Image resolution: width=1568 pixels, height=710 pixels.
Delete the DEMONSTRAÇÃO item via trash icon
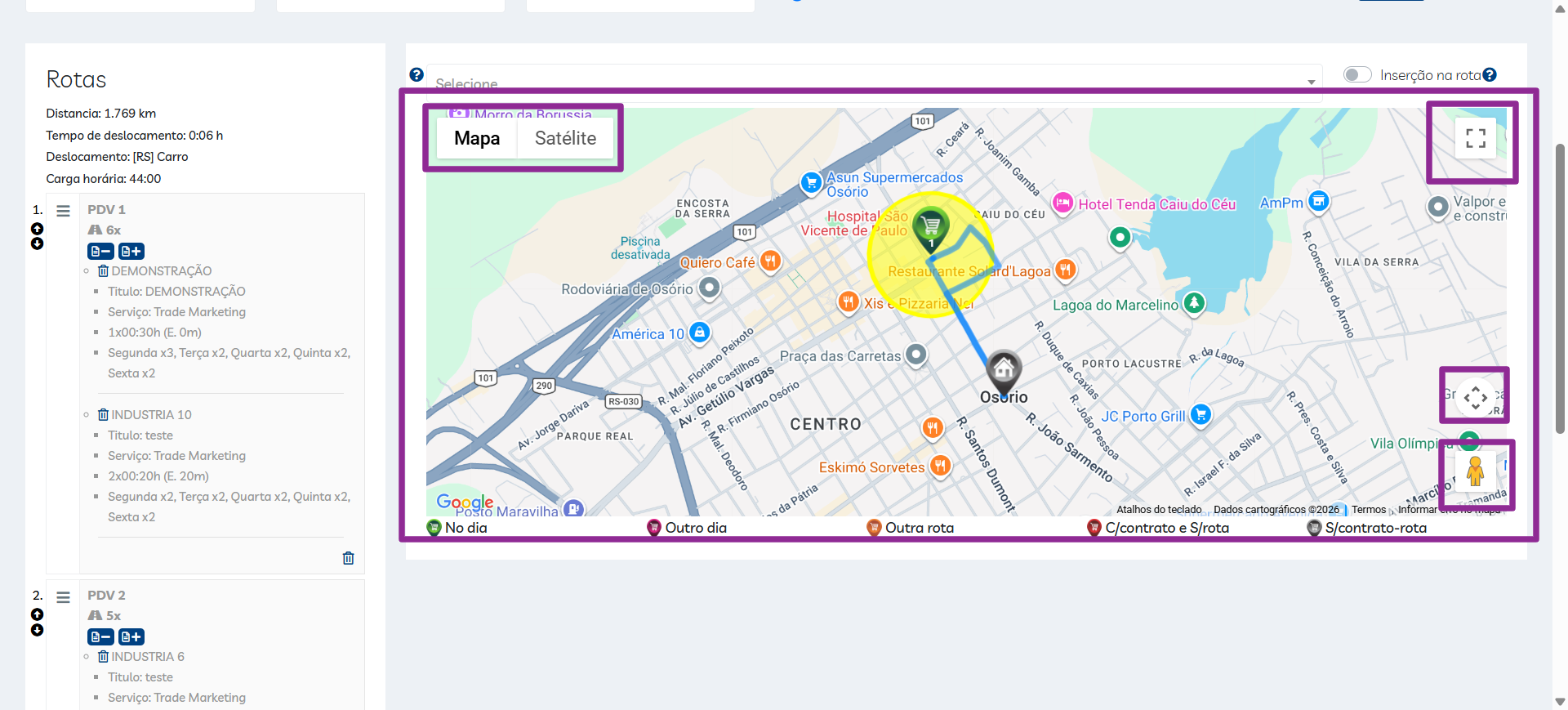pos(103,271)
